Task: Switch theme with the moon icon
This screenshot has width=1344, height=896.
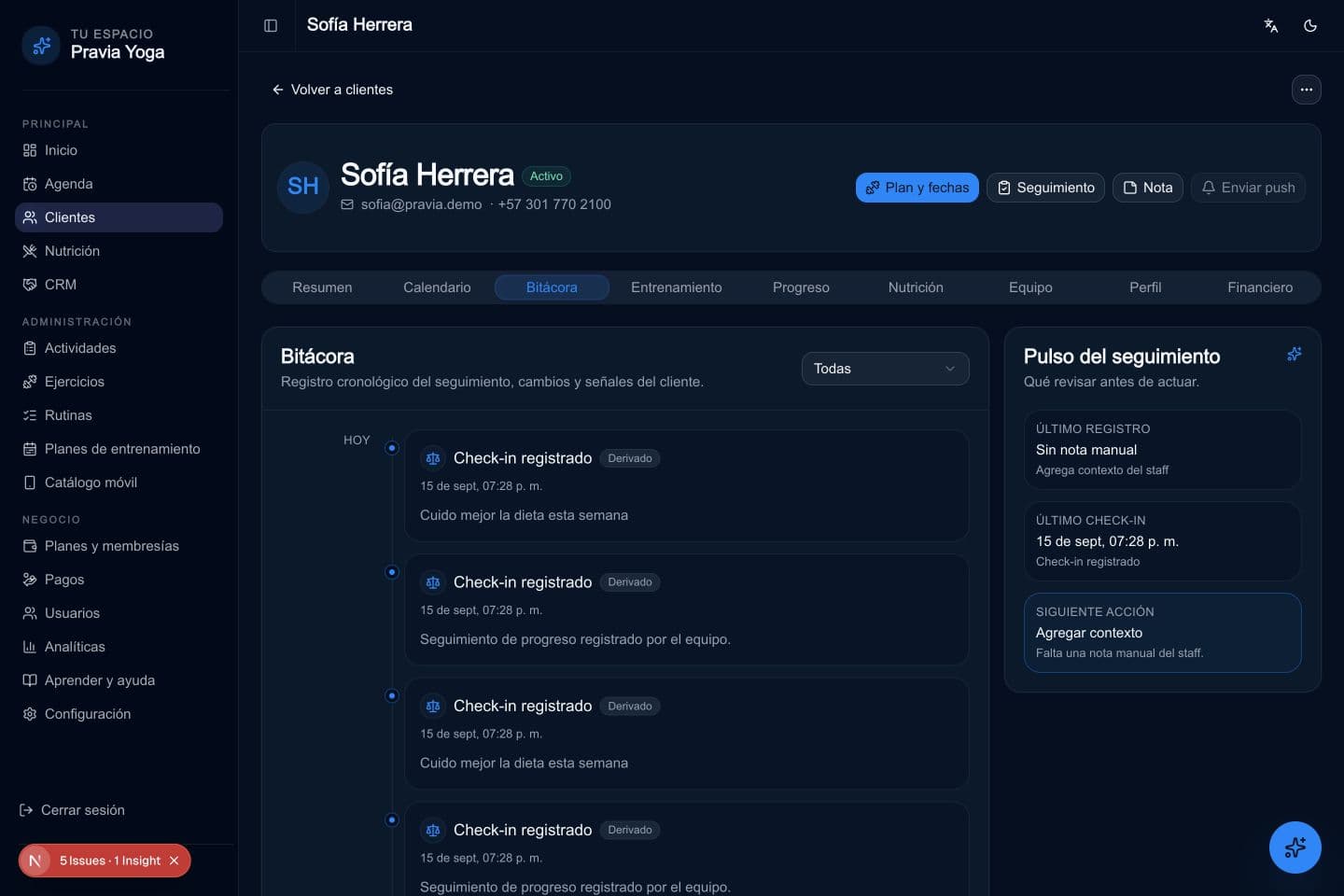Action: [x=1310, y=25]
